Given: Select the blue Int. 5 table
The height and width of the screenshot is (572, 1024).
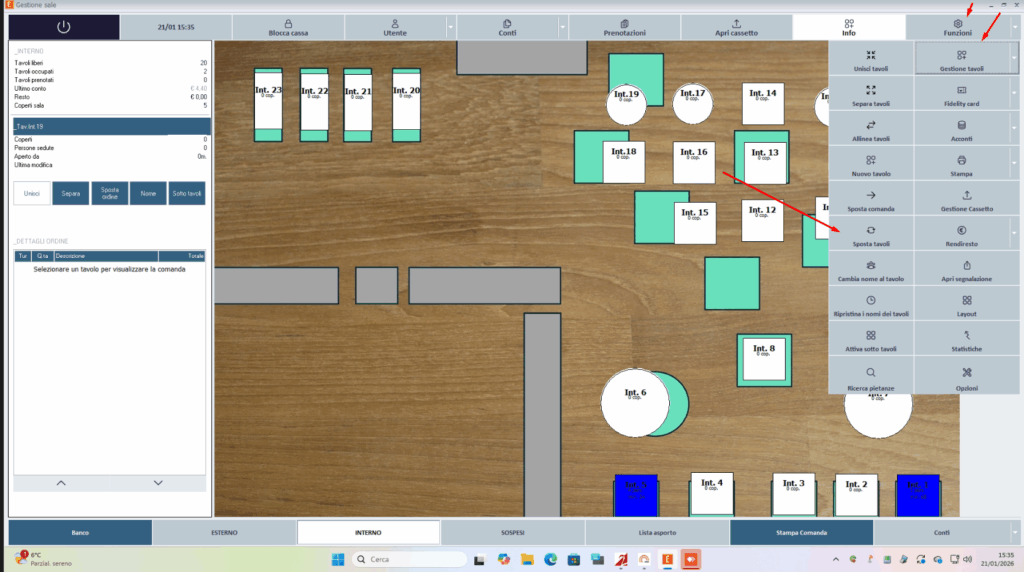Looking at the screenshot, I should coord(635,495).
